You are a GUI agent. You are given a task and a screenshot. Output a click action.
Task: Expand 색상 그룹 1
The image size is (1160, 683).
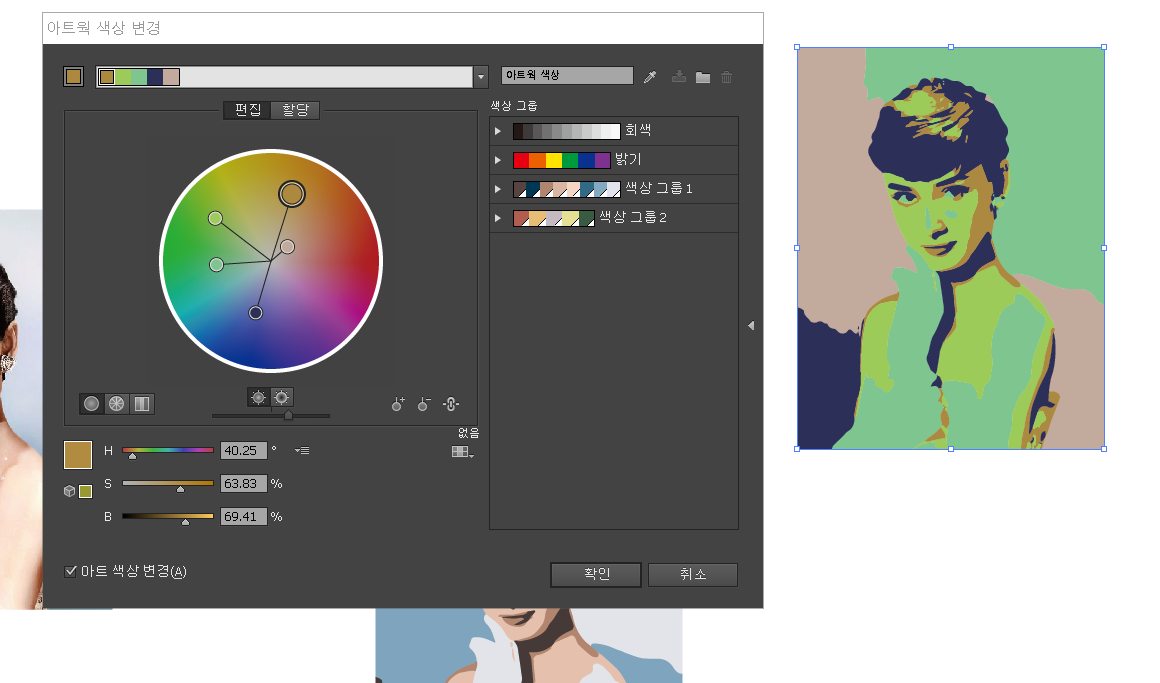click(498, 189)
